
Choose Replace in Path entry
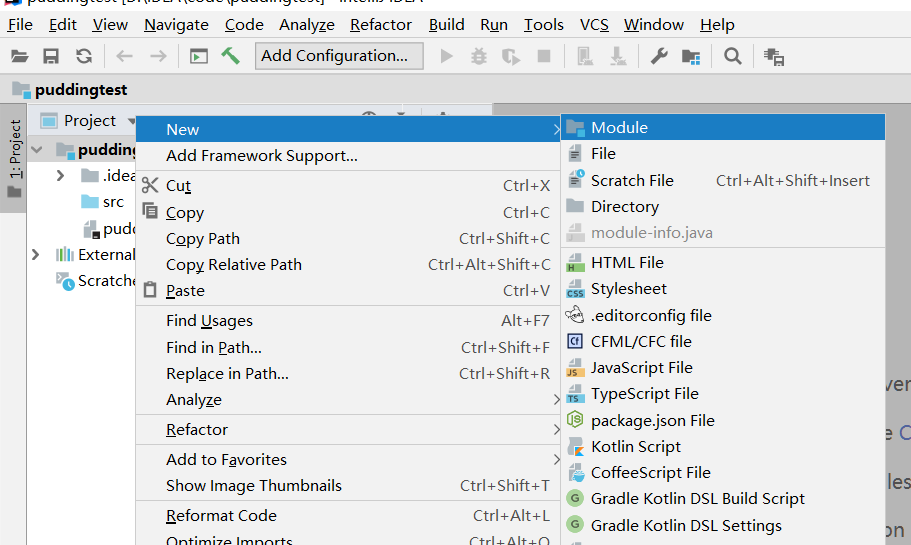(348, 374)
